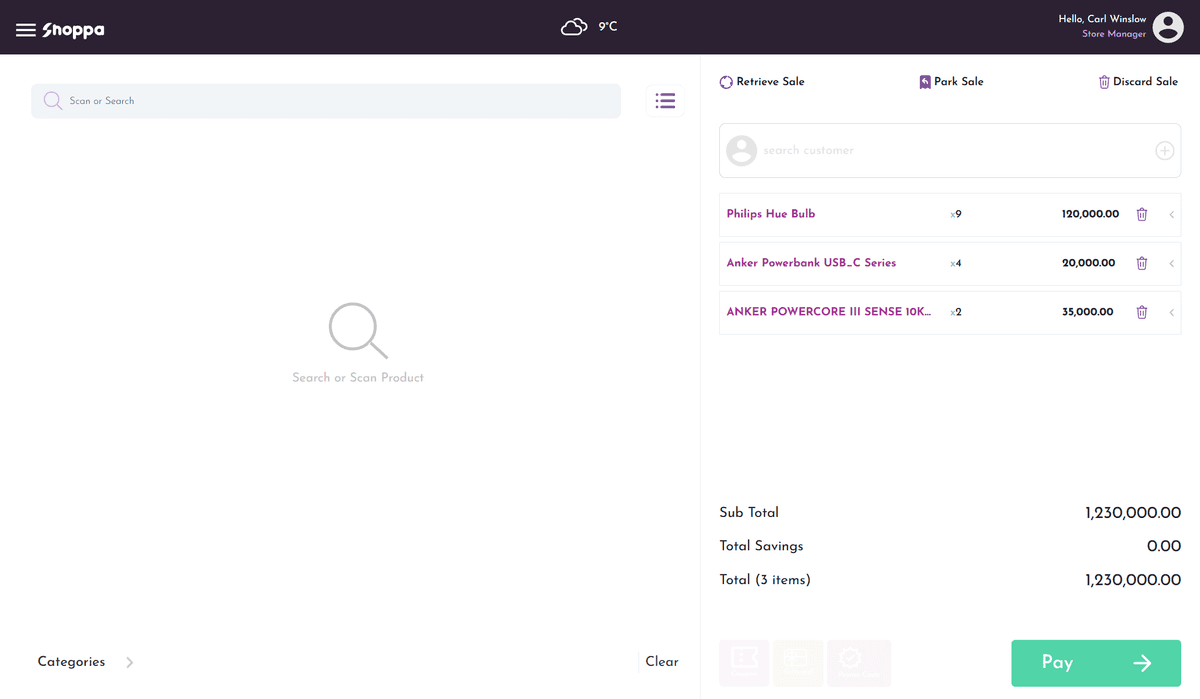The height and width of the screenshot is (699, 1200).
Task: Click the Discard Sale trash icon
Action: 1103,81
